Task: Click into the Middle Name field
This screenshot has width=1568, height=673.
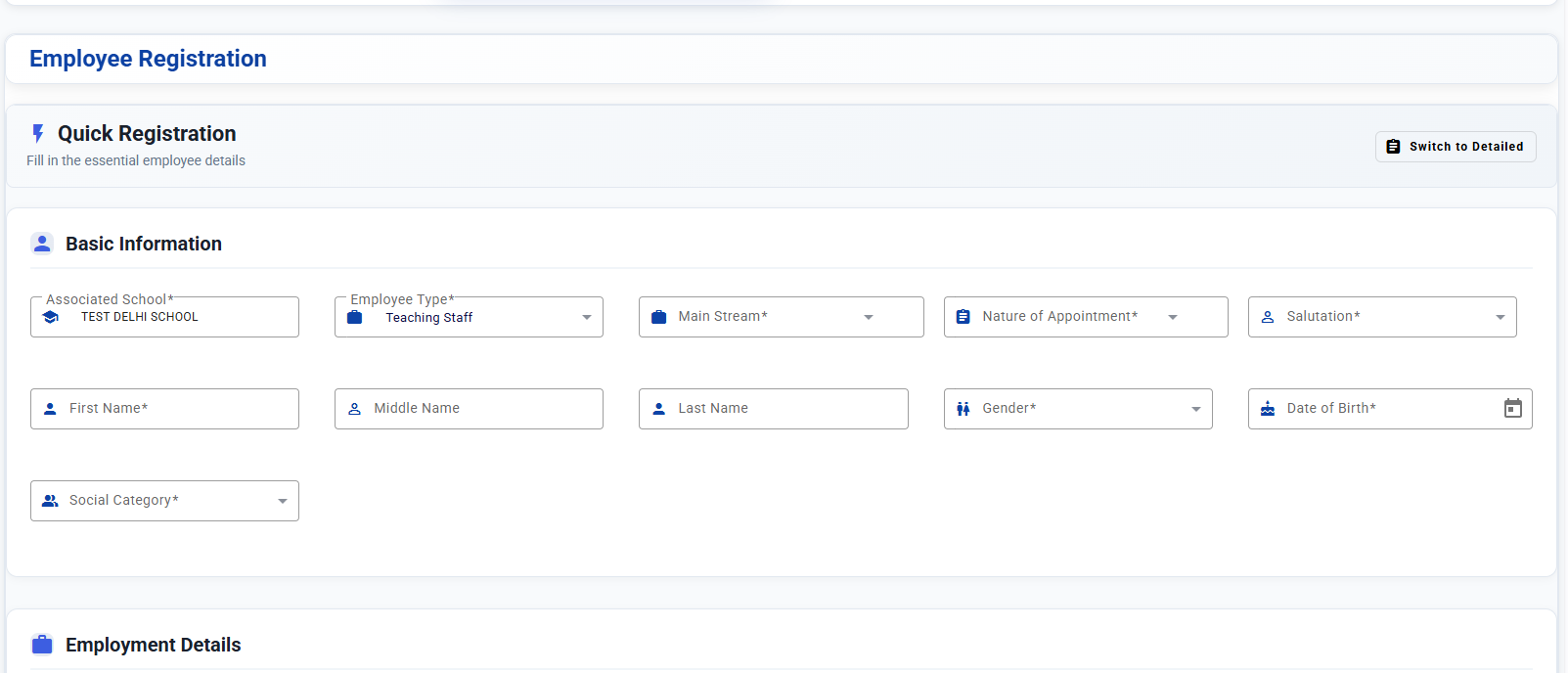Action: click(x=469, y=409)
